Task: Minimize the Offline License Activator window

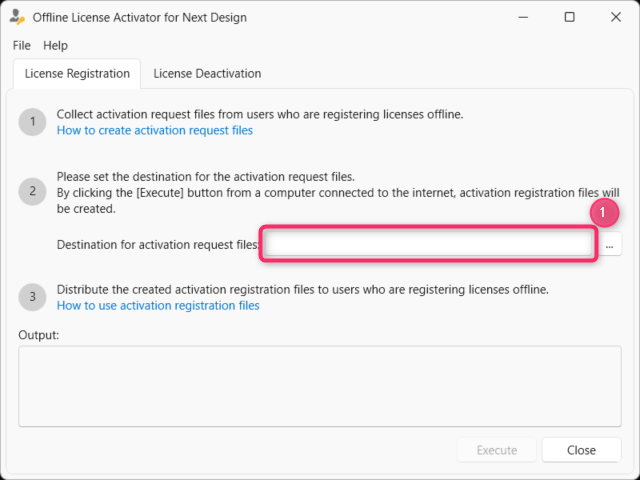Action: pos(523,17)
